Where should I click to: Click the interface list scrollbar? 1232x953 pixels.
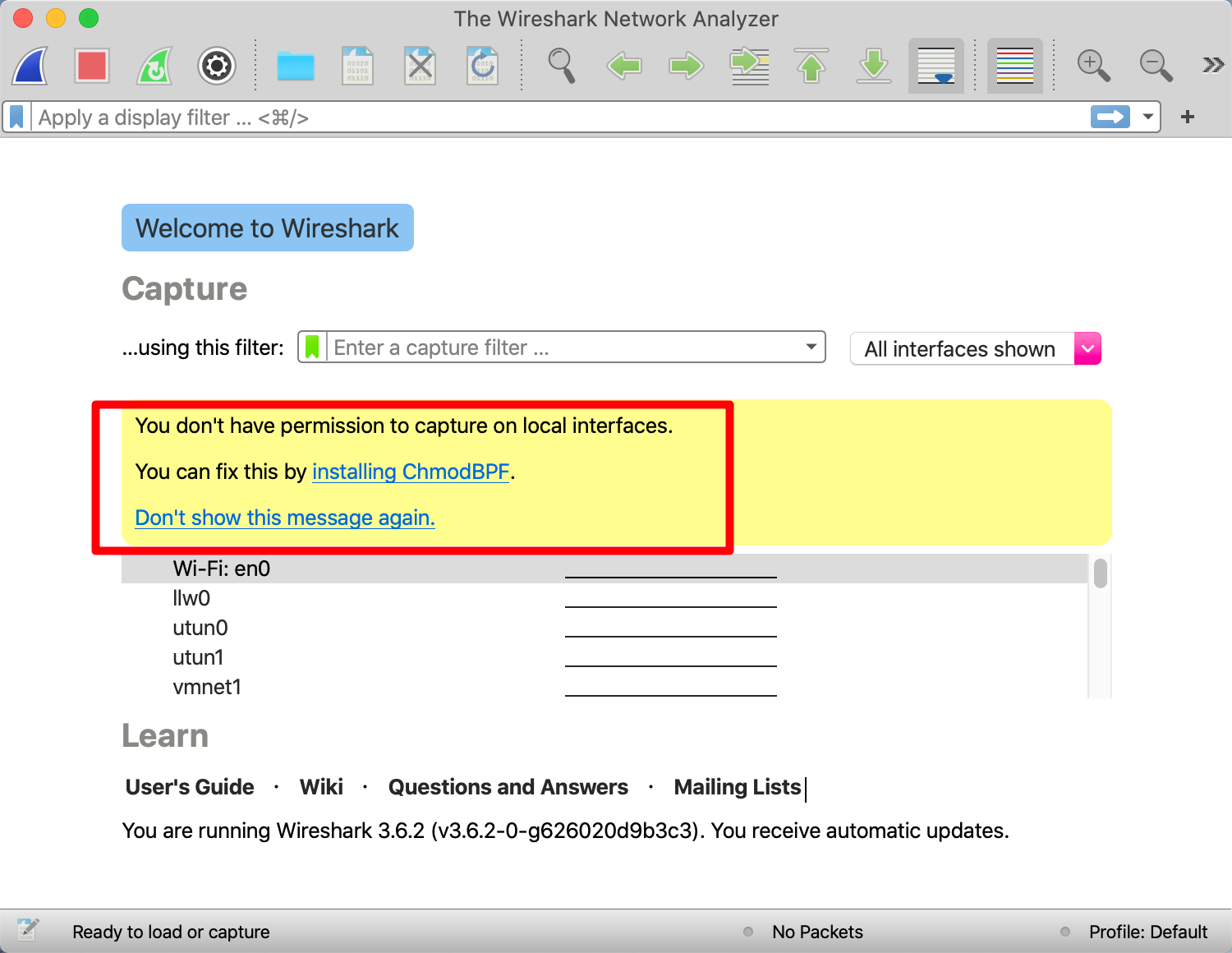click(x=1101, y=573)
